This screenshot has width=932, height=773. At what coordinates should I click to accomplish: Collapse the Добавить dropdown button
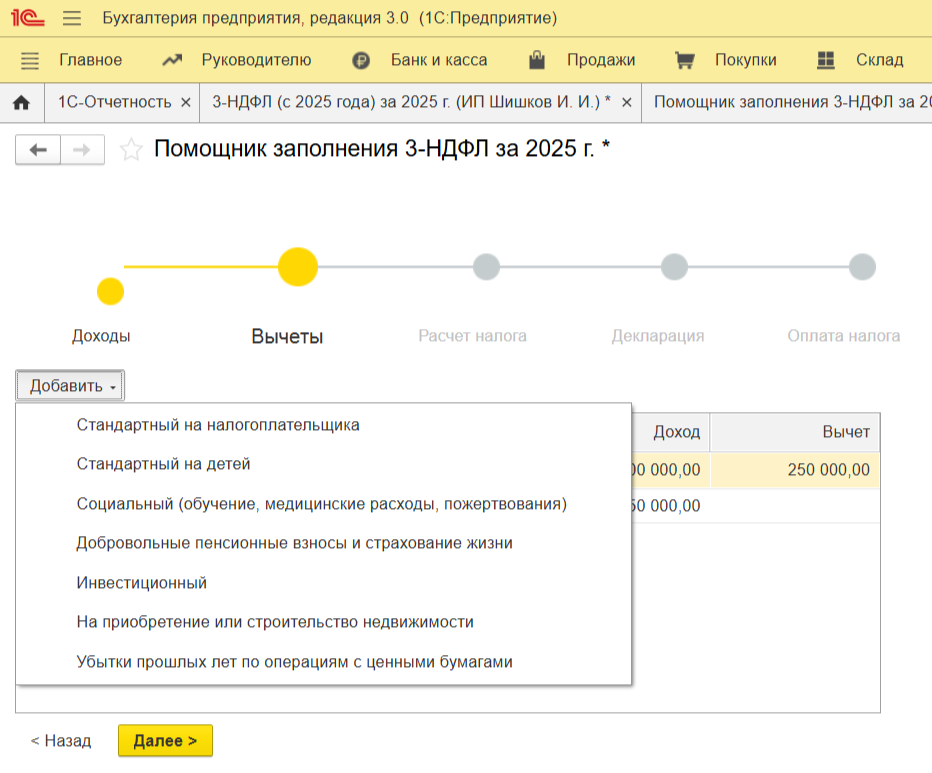point(70,386)
